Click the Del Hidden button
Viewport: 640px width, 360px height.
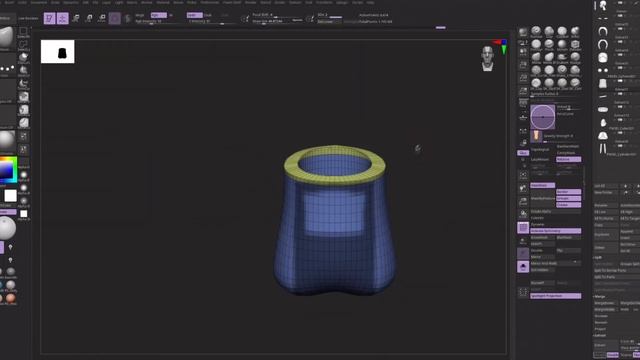[542, 270]
